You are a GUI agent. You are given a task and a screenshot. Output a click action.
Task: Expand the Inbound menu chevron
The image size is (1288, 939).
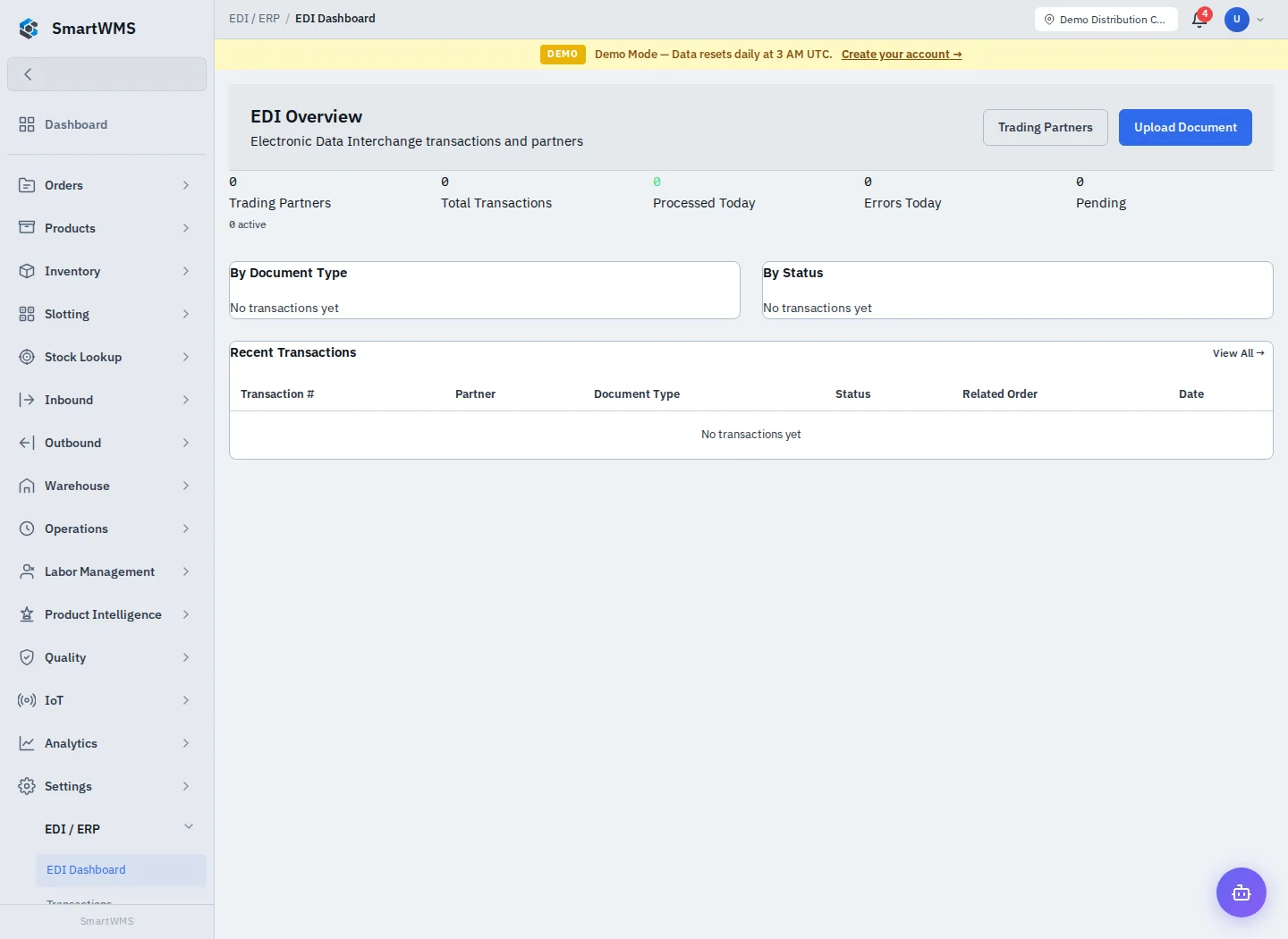pyautogui.click(x=186, y=400)
